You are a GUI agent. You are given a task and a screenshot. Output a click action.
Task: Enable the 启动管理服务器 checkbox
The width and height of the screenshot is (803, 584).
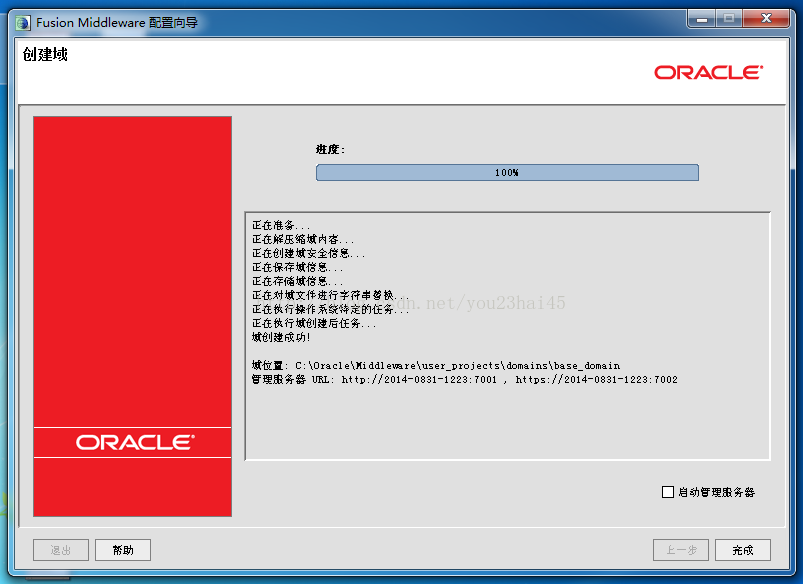pyautogui.click(x=668, y=492)
